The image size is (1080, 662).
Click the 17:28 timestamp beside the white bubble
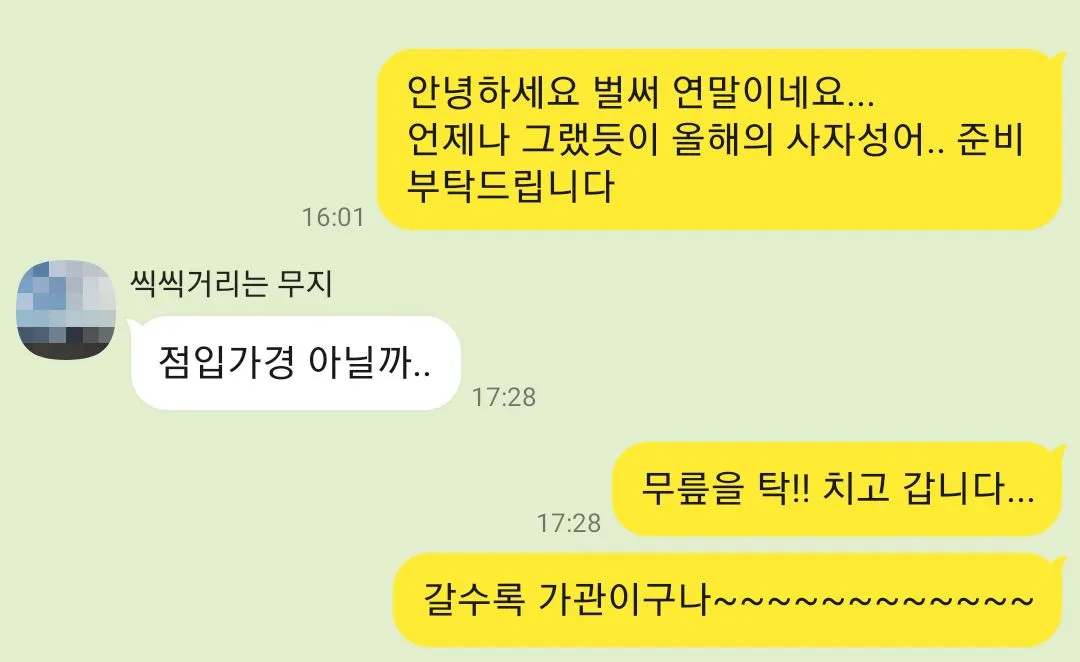[x=503, y=397]
